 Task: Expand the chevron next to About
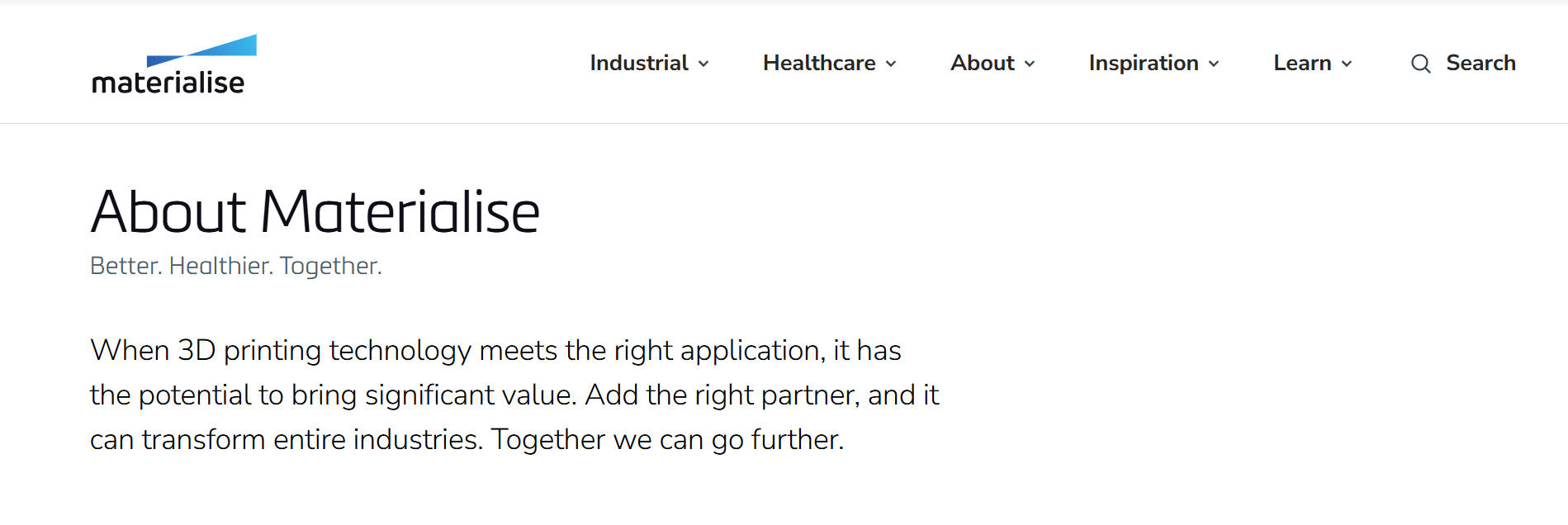point(1030,64)
